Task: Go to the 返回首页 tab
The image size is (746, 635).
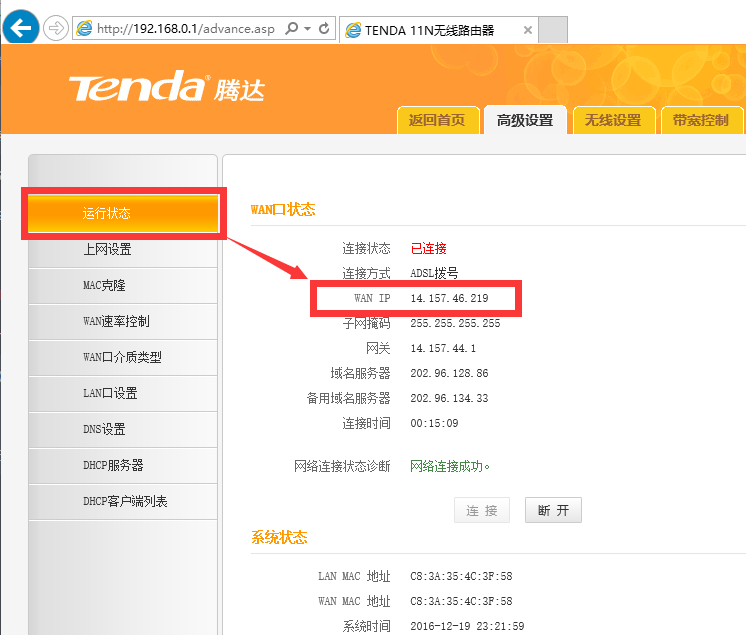Action: [x=436, y=120]
